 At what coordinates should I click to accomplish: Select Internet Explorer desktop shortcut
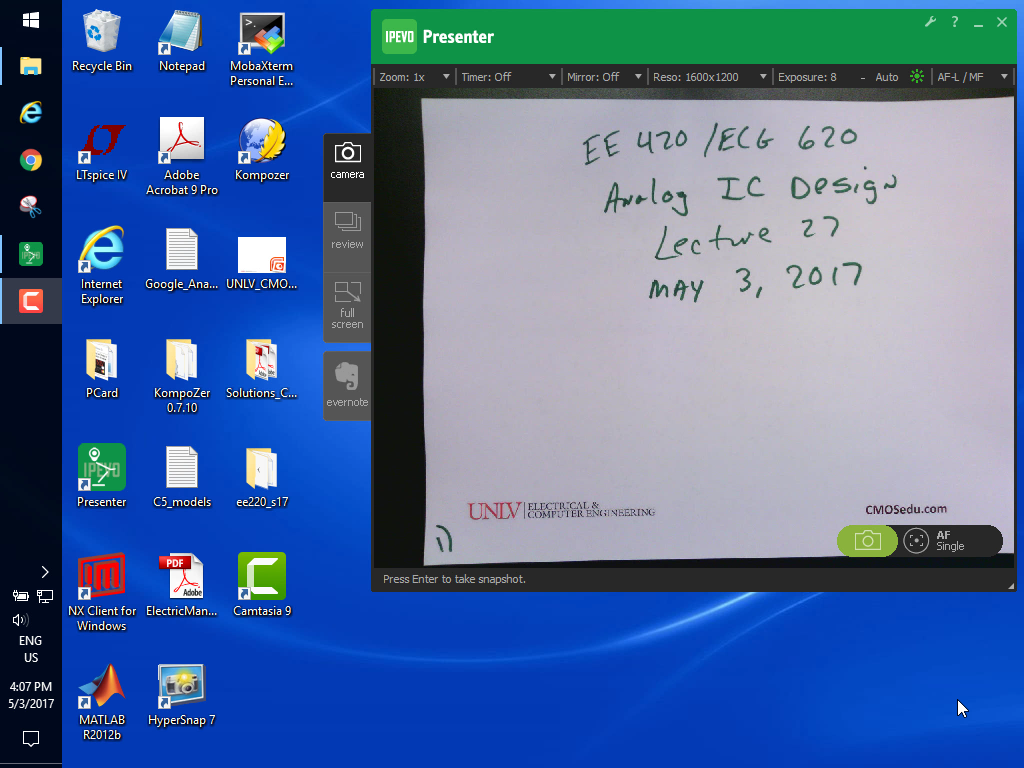point(101,266)
